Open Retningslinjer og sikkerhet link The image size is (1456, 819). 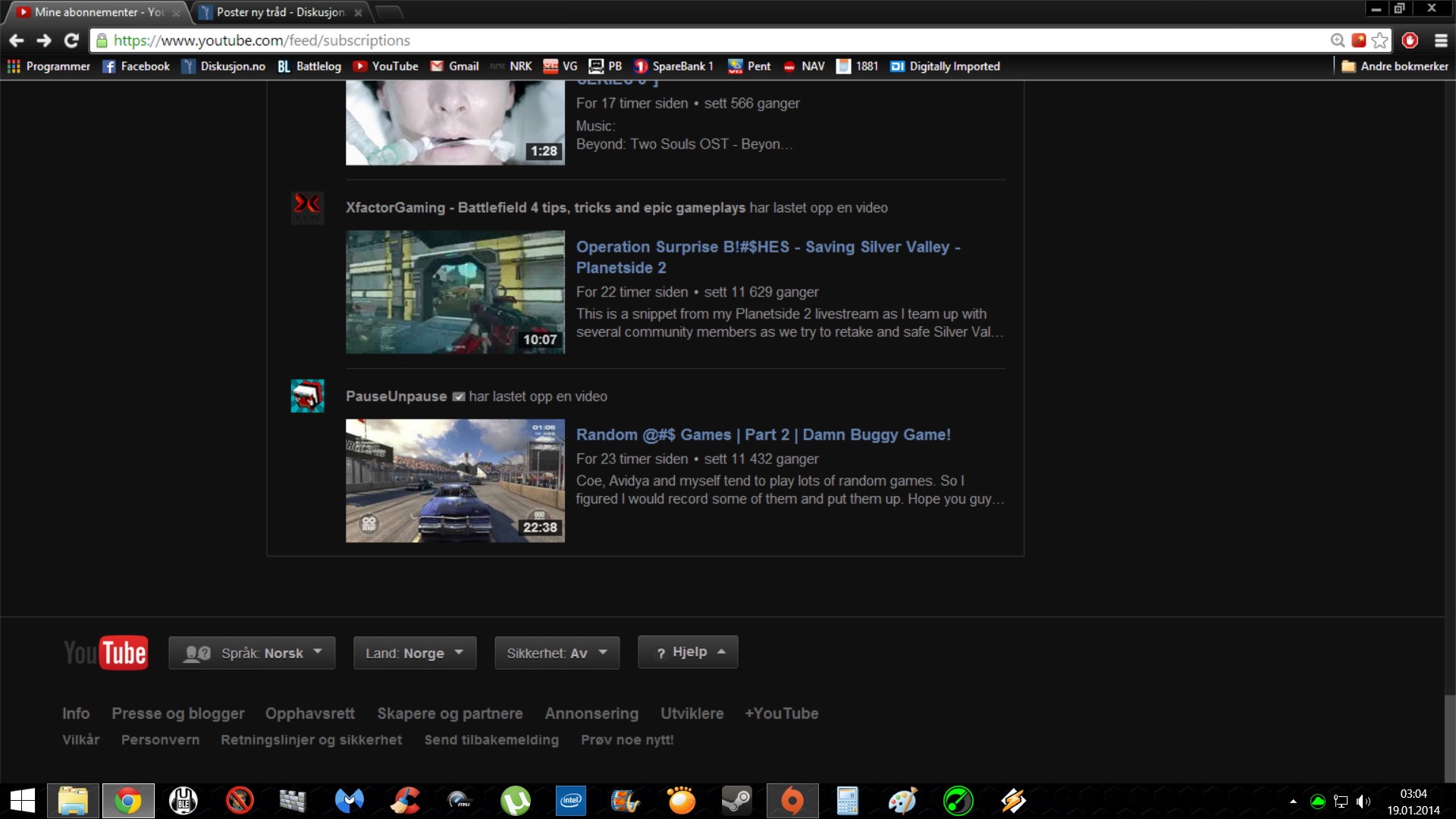[312, 740]
